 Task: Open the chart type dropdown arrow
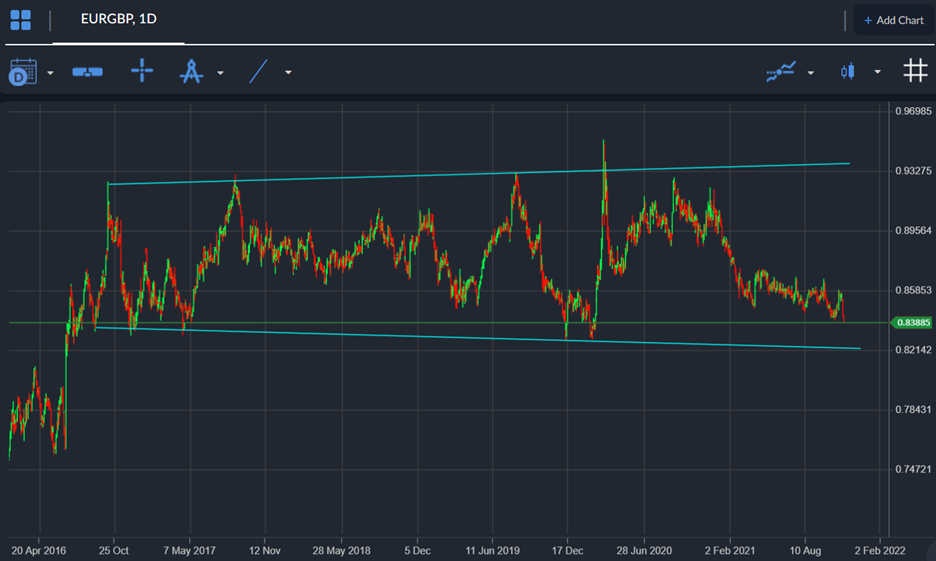pos(877,72)
